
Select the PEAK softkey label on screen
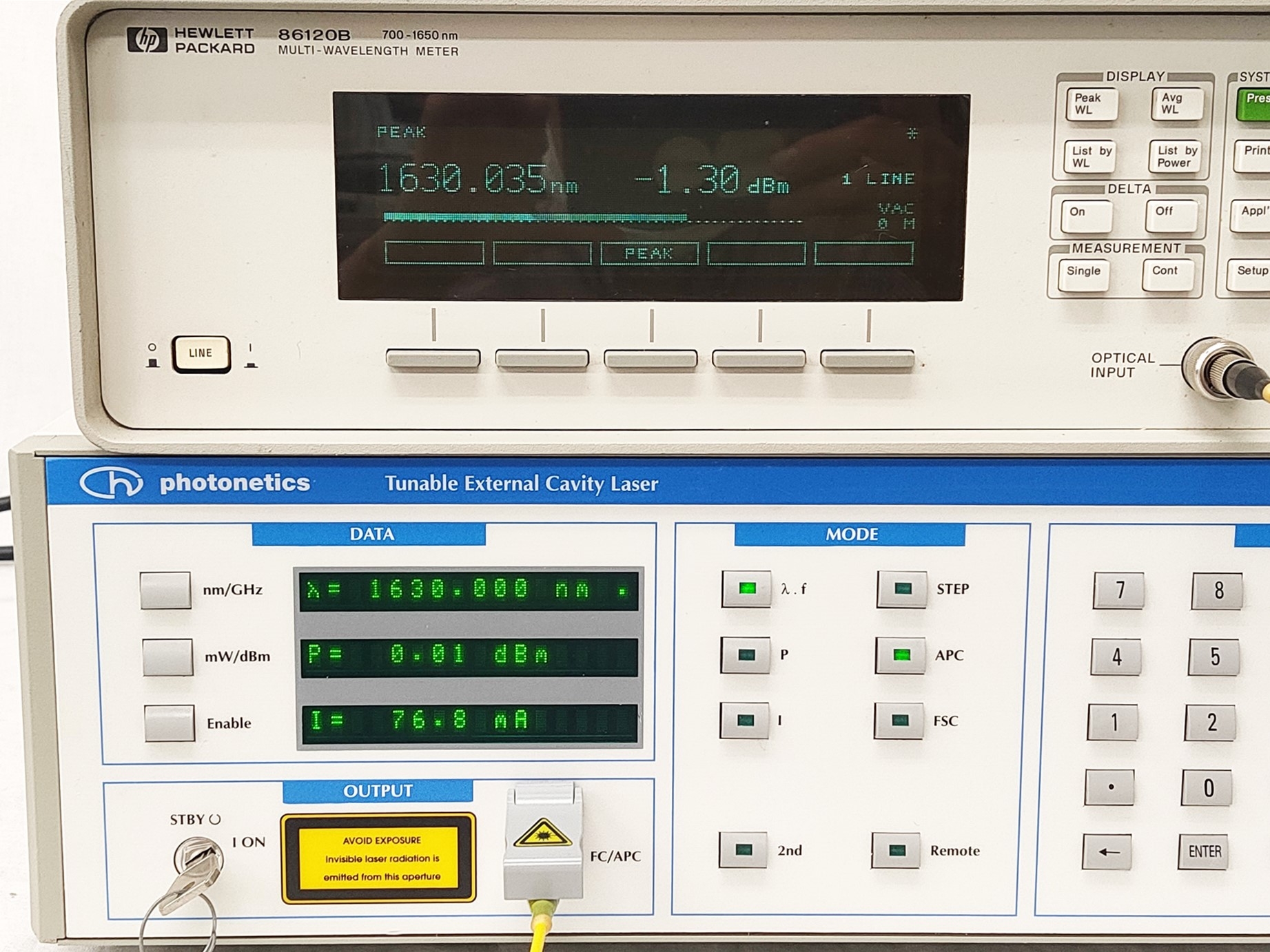[649, 253]
